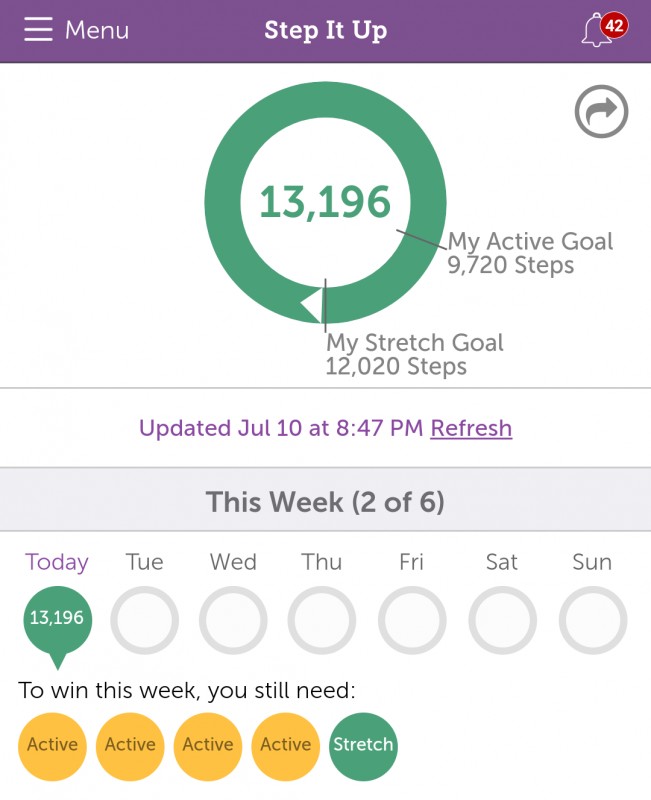
Task: Tap the first yellow Active badge
Action: point(52,745)
